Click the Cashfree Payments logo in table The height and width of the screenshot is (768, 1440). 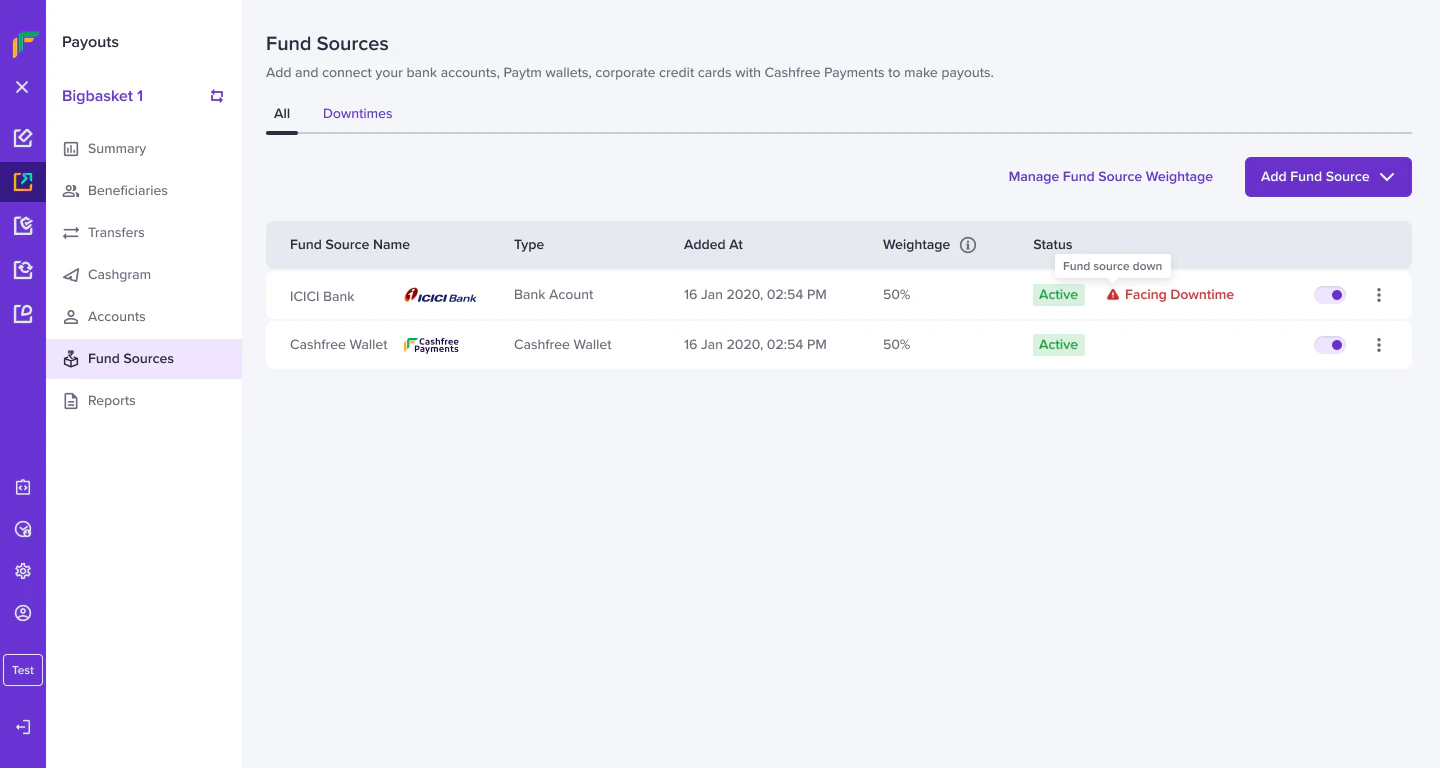(x=431, y=345)
